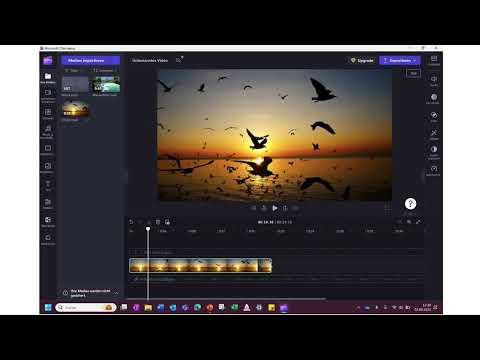
Task: Skip forward five seconds in preview
Action: [x=285, y=208]
